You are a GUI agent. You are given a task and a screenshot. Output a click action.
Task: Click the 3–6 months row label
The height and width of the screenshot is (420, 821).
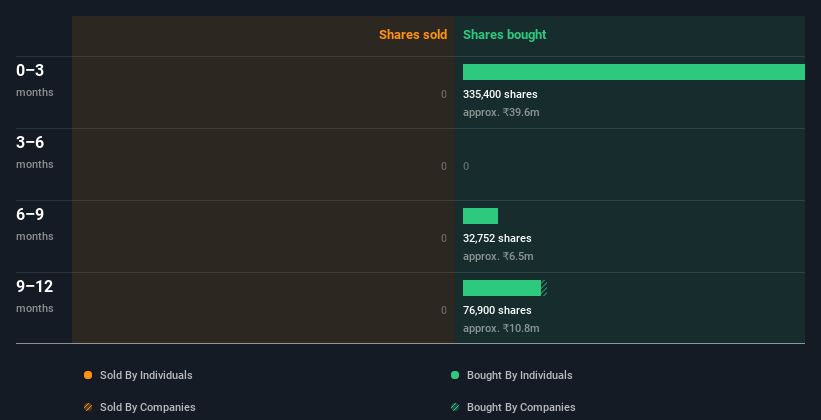click(x=35, y=152)
